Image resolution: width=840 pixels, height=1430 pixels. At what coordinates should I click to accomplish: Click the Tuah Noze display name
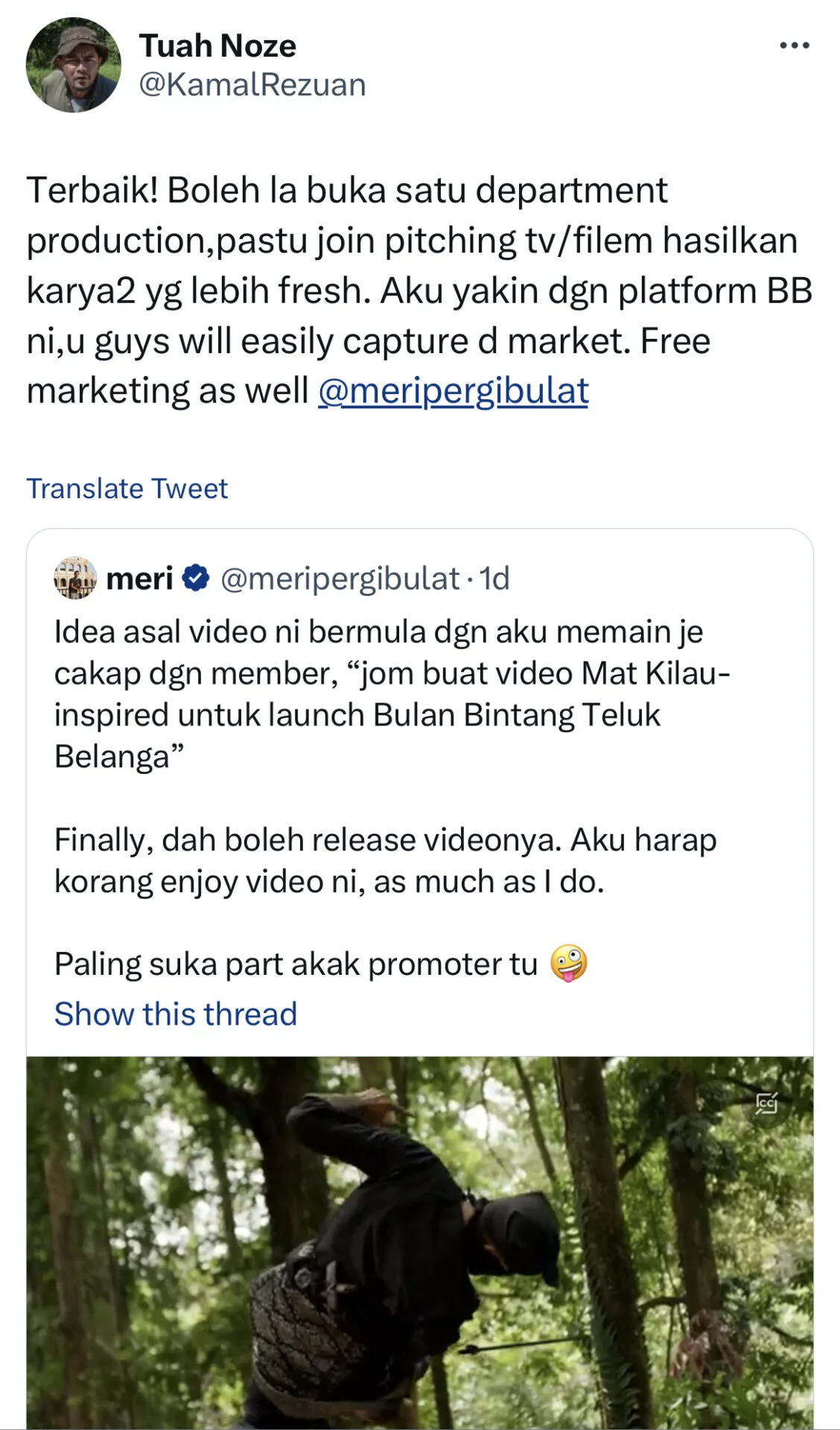tap(217, 46)
